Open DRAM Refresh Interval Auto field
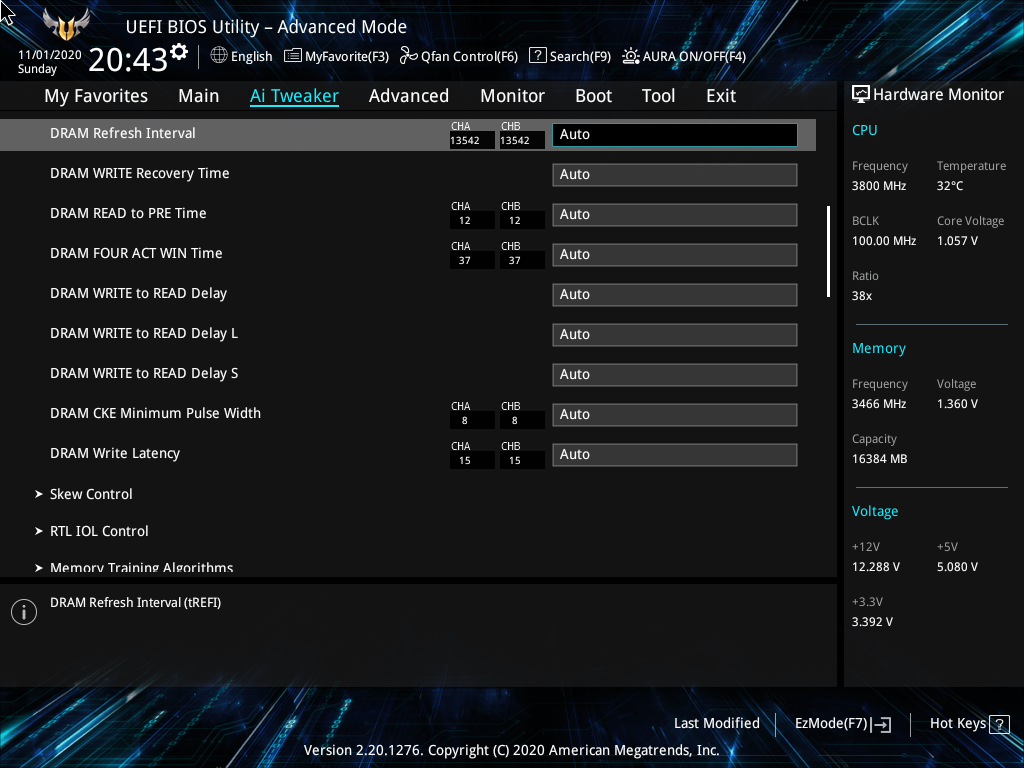Image resolution: width=1024 pixels, height=768 pixels. click(675, 135)
